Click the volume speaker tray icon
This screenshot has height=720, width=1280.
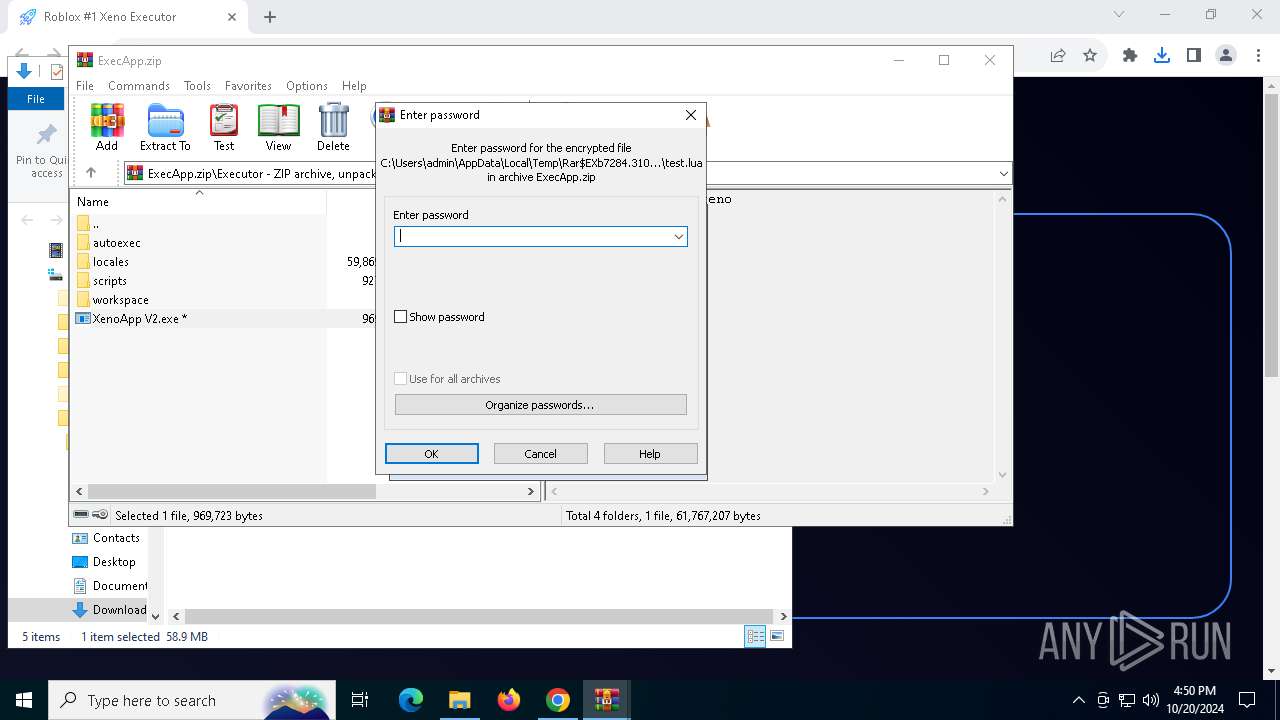(1150, 700)
